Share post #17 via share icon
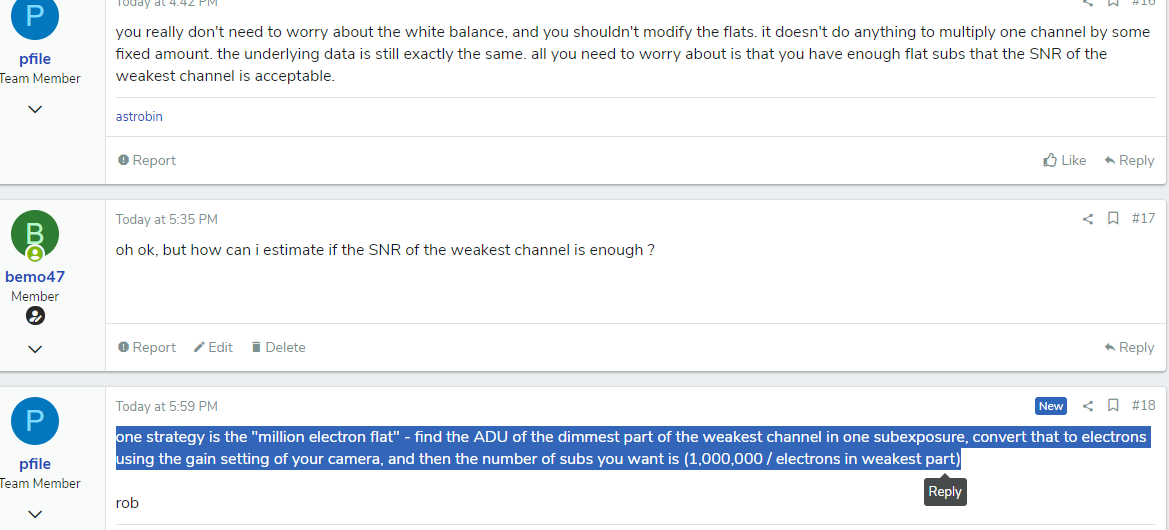The image size is (1169, 530). pyautogui.click(x=1088, y=218)
